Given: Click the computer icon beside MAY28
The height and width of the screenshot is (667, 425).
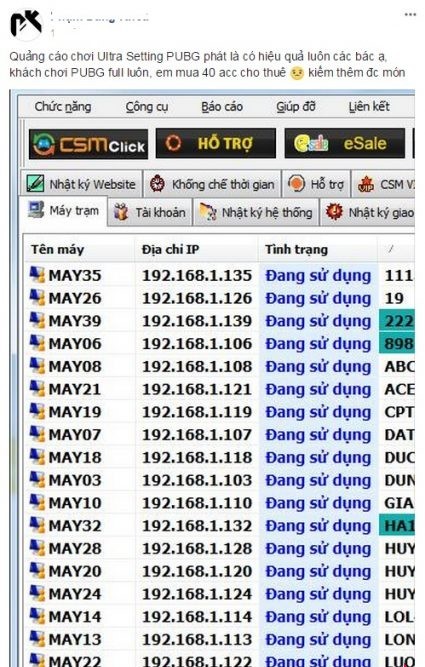Looking at the screenshot, I should pyautogui.click(x=37, y=548).
